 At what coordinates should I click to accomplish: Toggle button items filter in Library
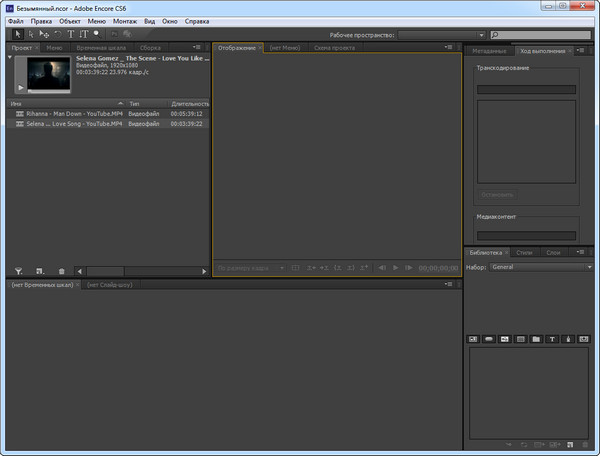(x=489, y=339)
